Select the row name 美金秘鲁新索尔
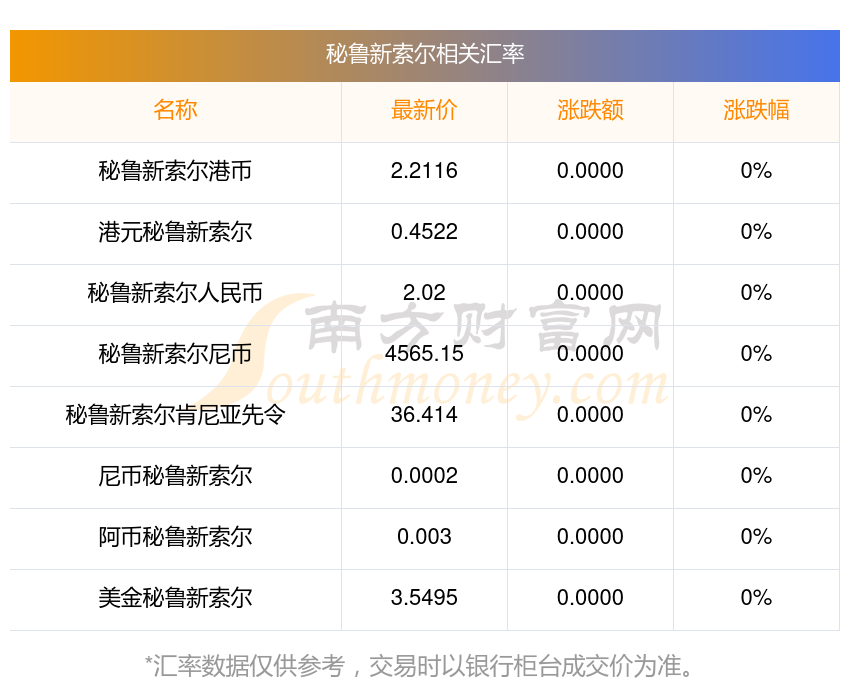Image resolution: width=850 pixels, height=698 pixels. point(175,598)
